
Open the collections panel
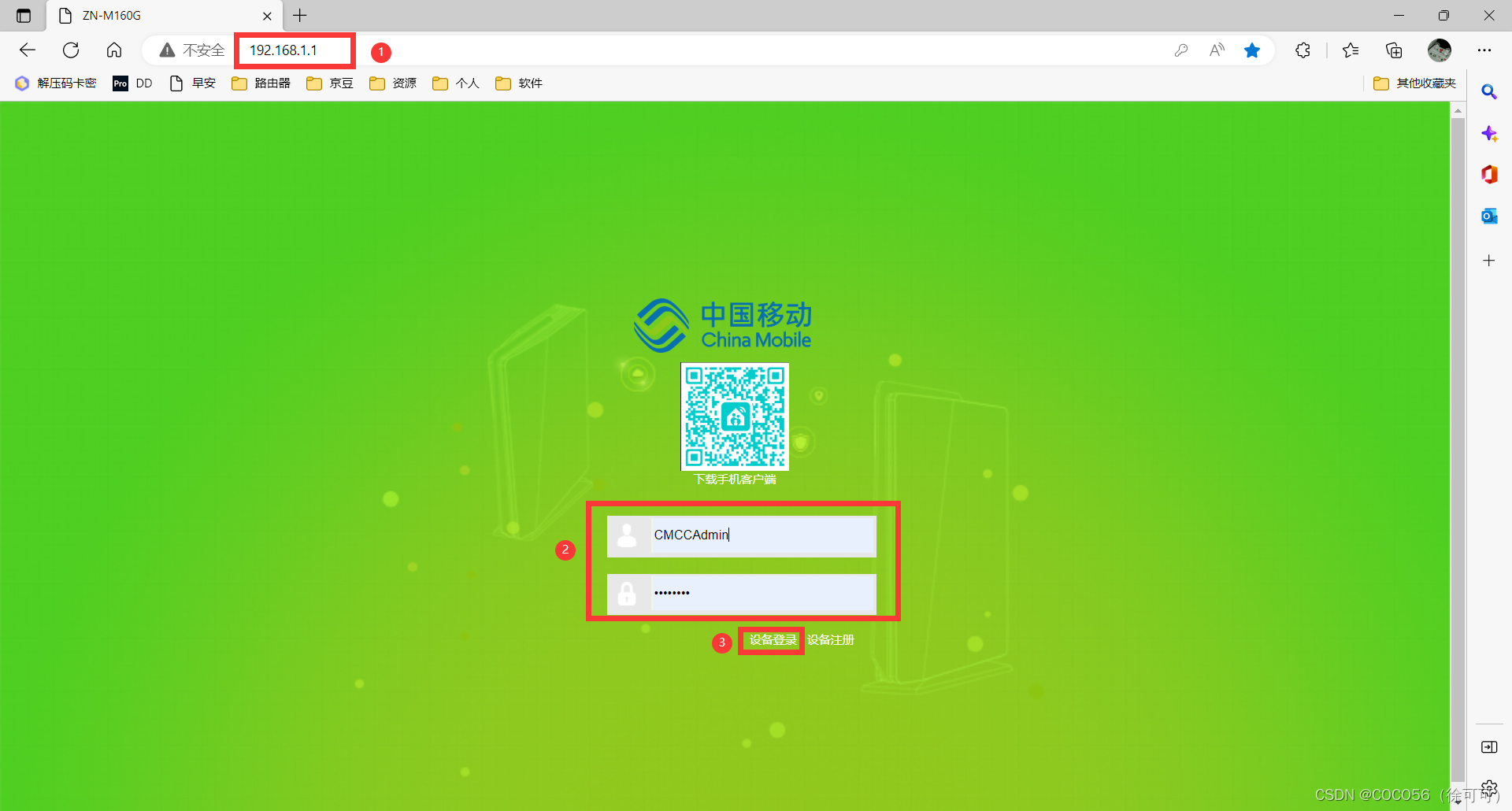click(x=1394, y=50)
